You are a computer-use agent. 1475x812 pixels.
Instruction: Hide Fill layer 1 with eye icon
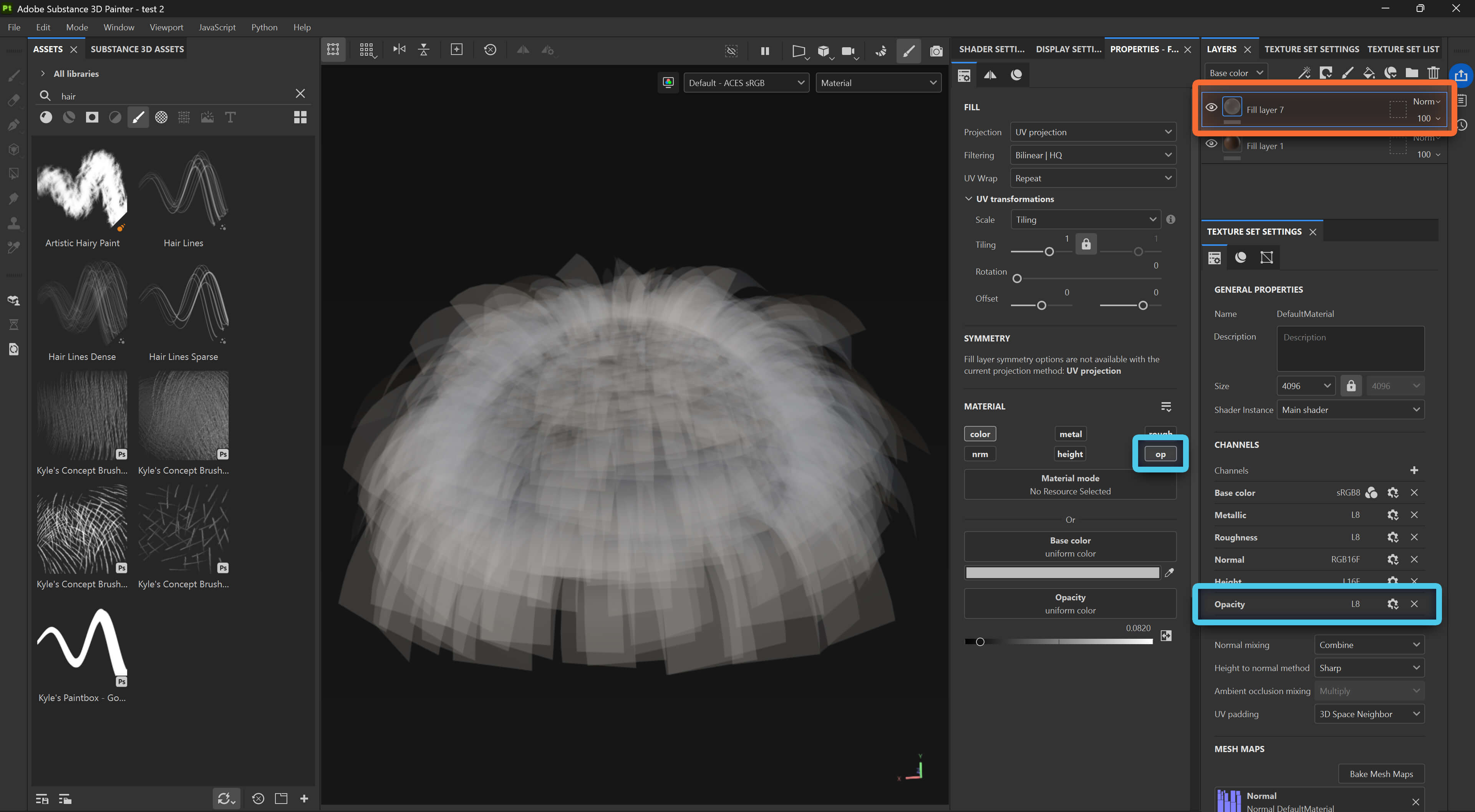(x=1211, y=144)
